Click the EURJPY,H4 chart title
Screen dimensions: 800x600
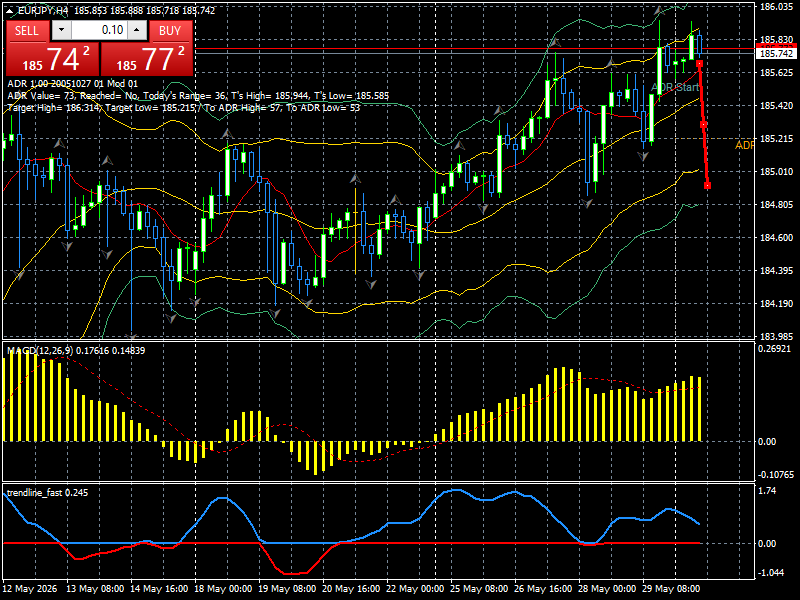point(44,11)
